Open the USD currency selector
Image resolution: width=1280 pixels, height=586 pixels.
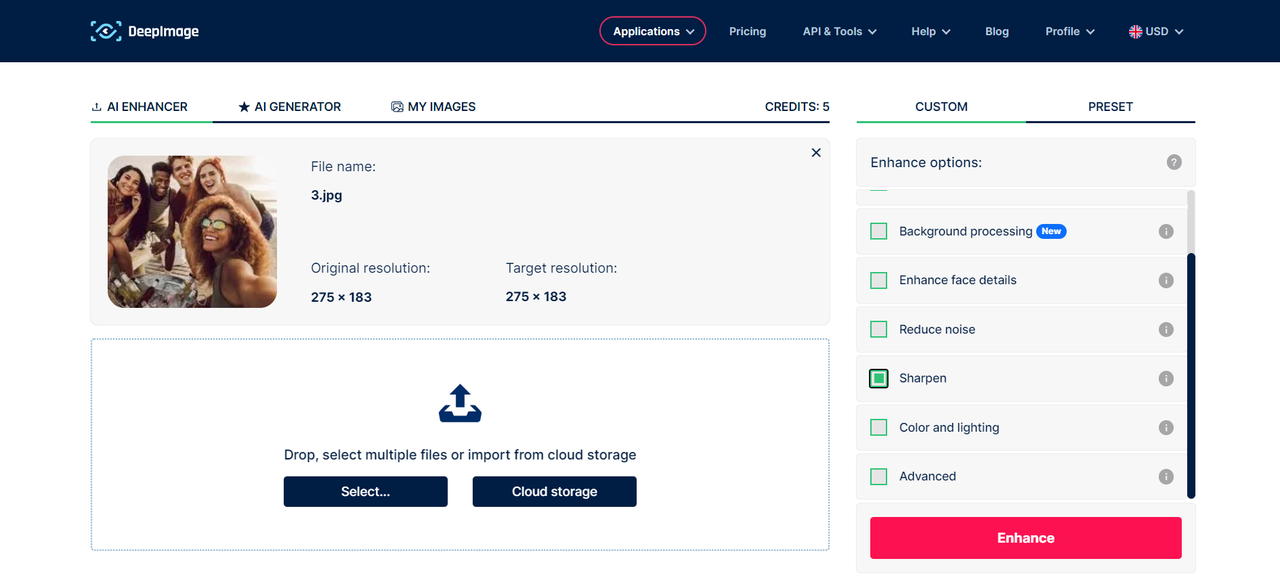[x=1156, y=31]
